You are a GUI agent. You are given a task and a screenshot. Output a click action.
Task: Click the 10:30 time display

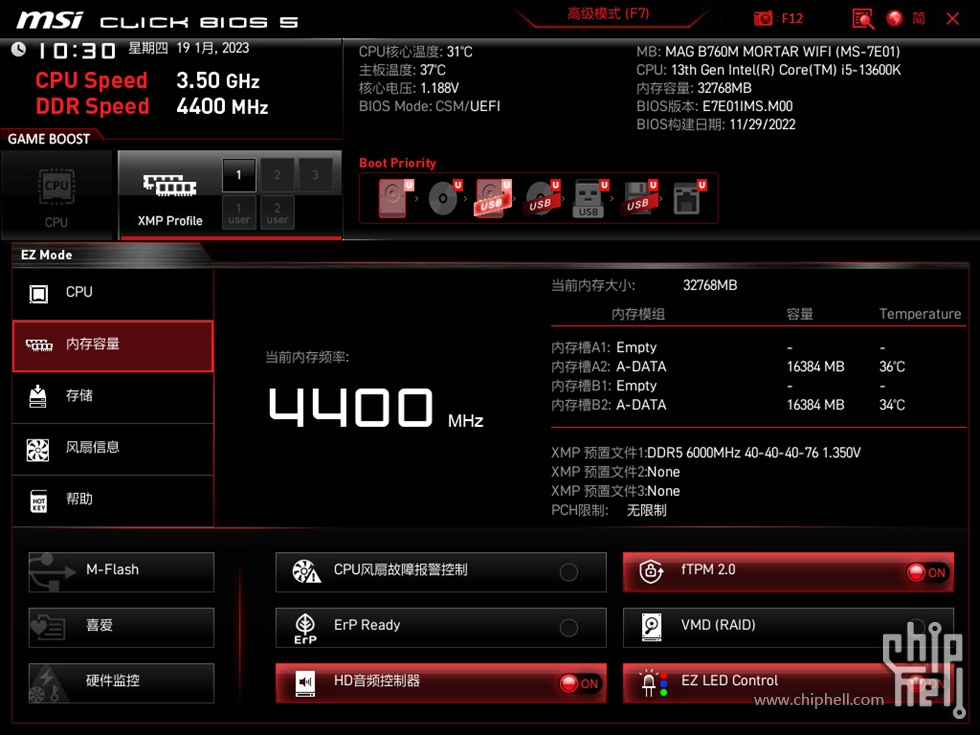77,51
